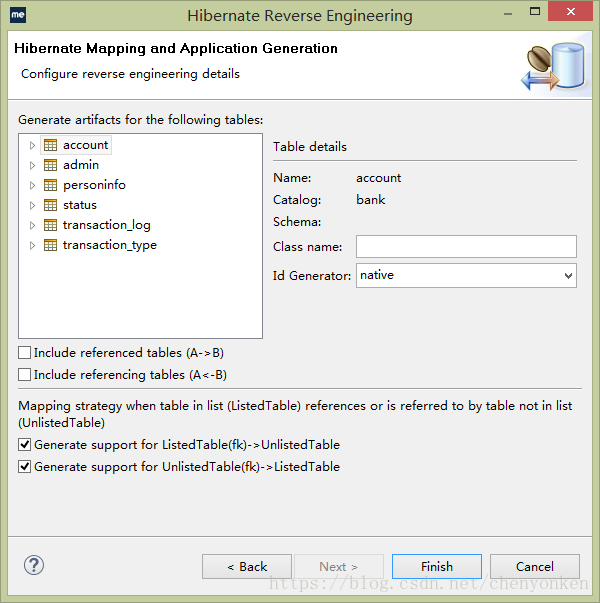Click 'Configure reverse engineering details' subtitle
The height and width of the screenshot is (603, 600).
130,74
